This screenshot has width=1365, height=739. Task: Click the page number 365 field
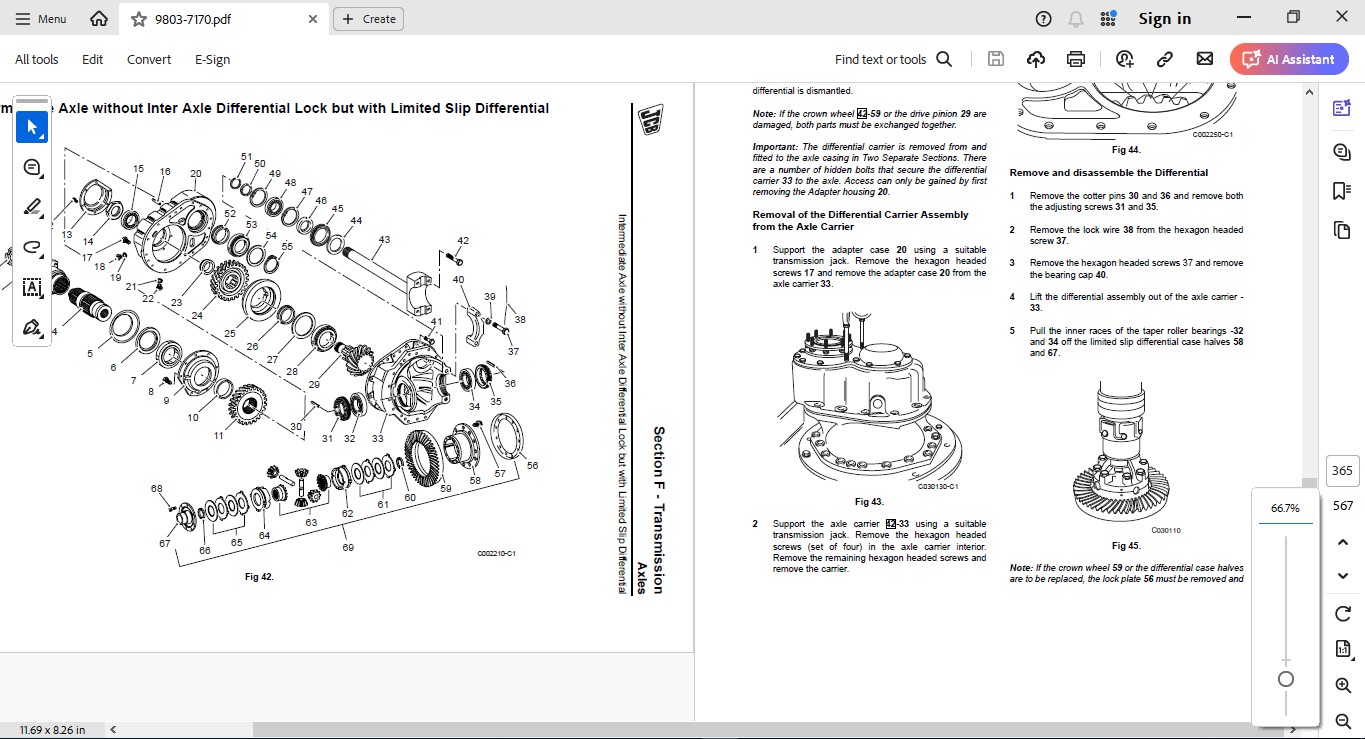1342,471
